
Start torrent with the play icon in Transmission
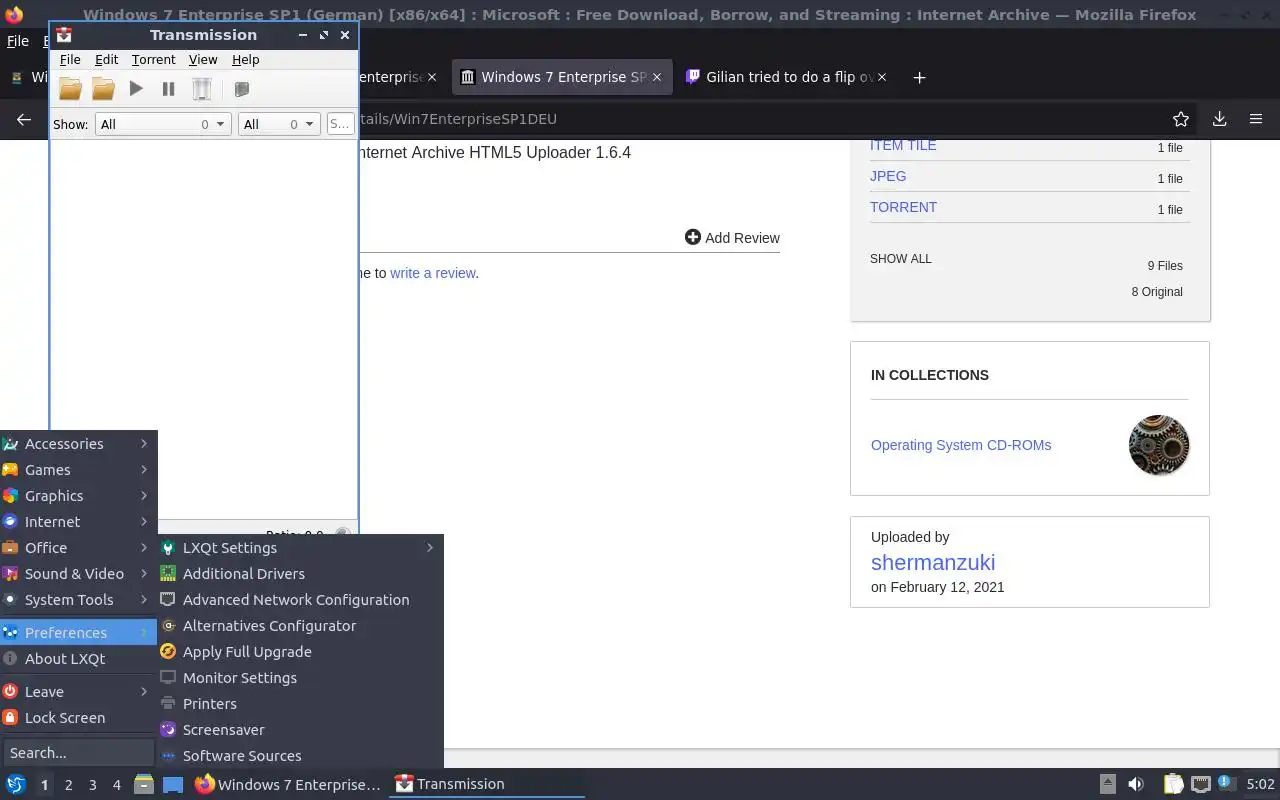(136, 89)
